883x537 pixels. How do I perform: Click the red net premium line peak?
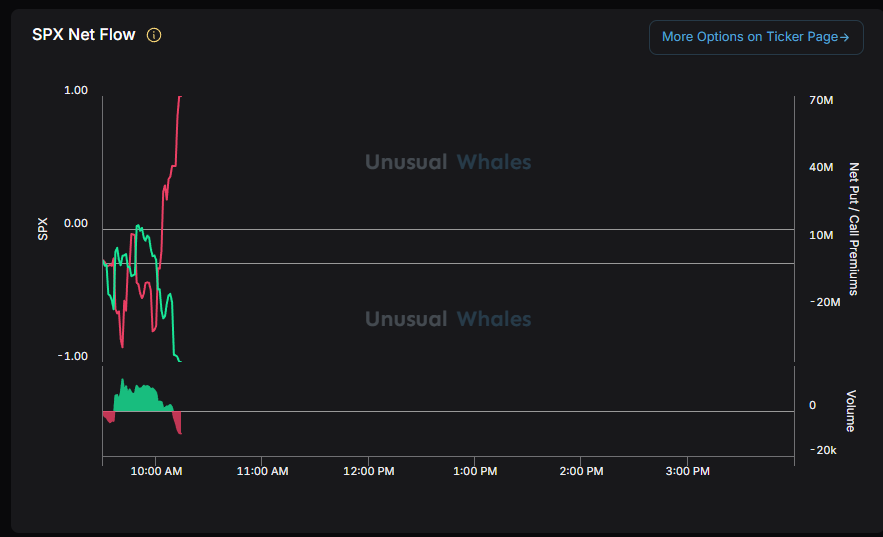pyautogui.click(x=180, y=98)
